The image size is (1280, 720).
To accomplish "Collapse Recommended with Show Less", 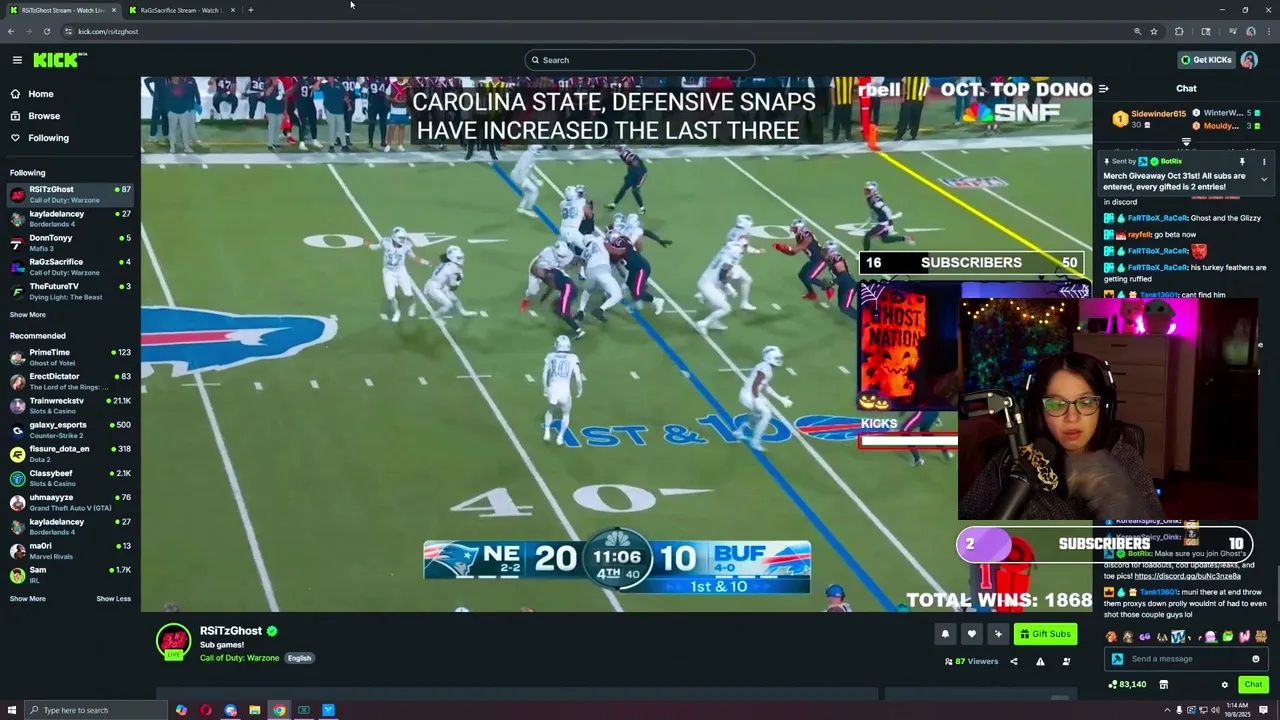I will coord(113,599).
